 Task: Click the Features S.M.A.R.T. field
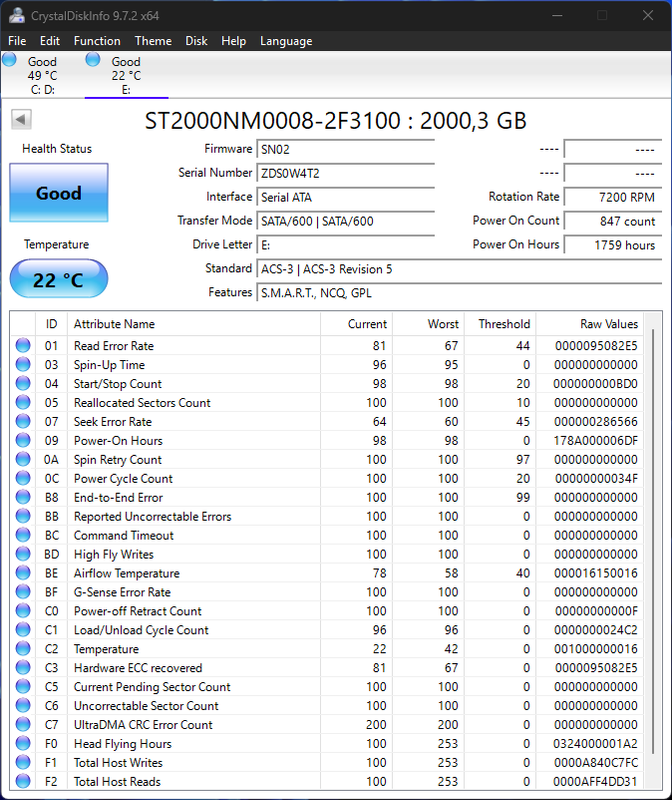459,293
